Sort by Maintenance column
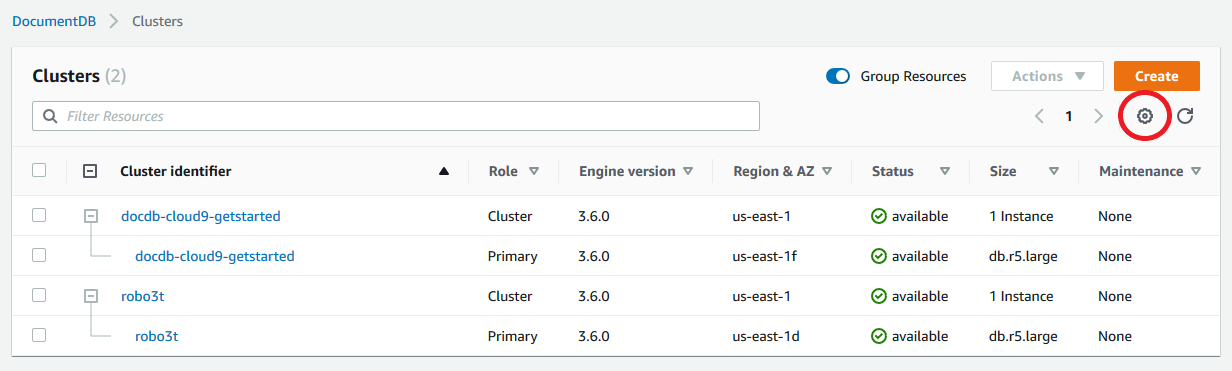Viewport: 1232px width, 371px height. 1197,171
